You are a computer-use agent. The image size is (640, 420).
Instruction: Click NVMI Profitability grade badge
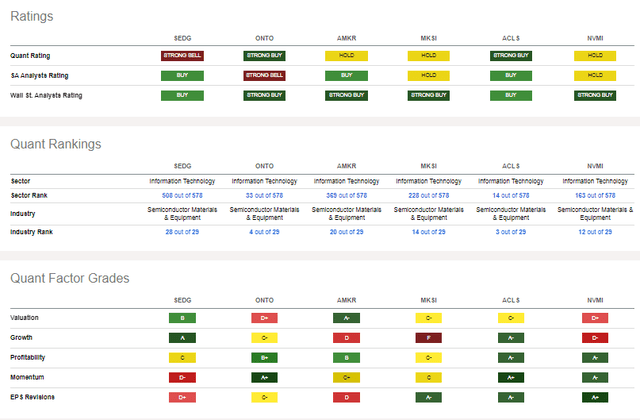tap(595, 358)
